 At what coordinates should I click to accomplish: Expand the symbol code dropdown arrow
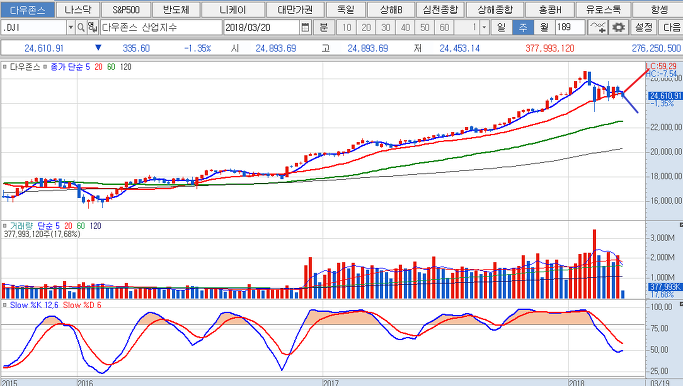(x=71, y=27)
